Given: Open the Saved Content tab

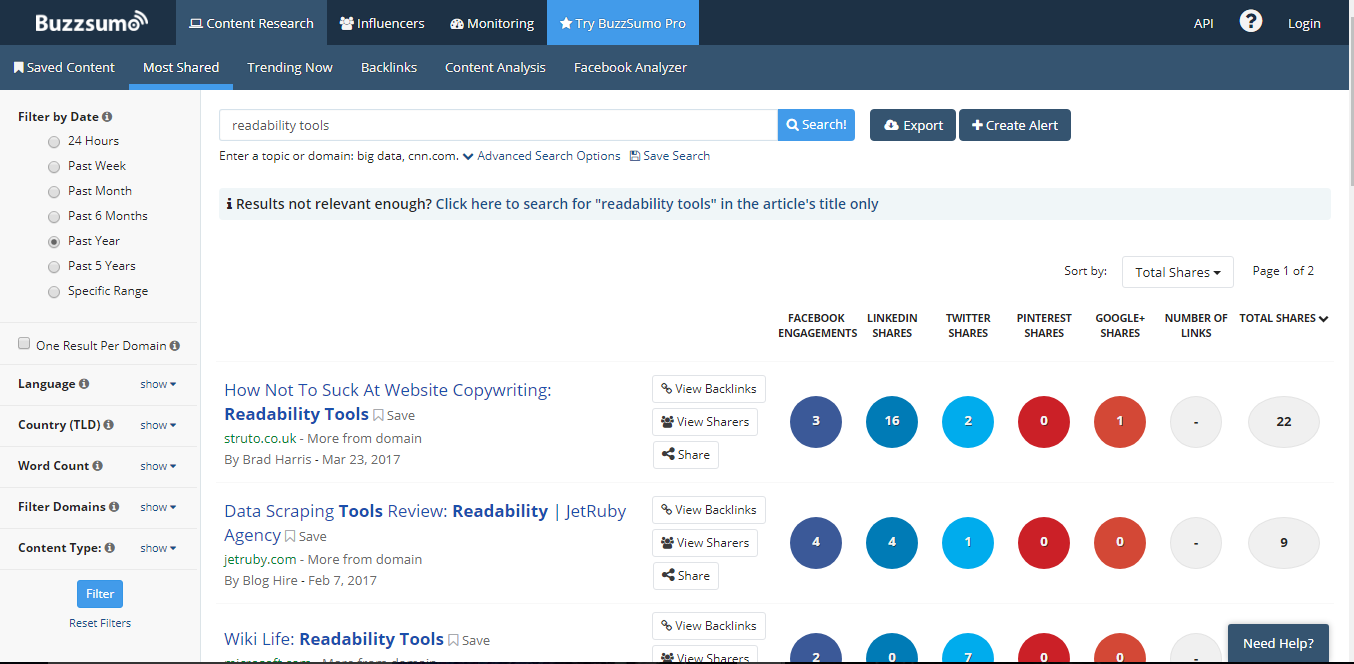Looking at the screenshot, I should (64, 67).
